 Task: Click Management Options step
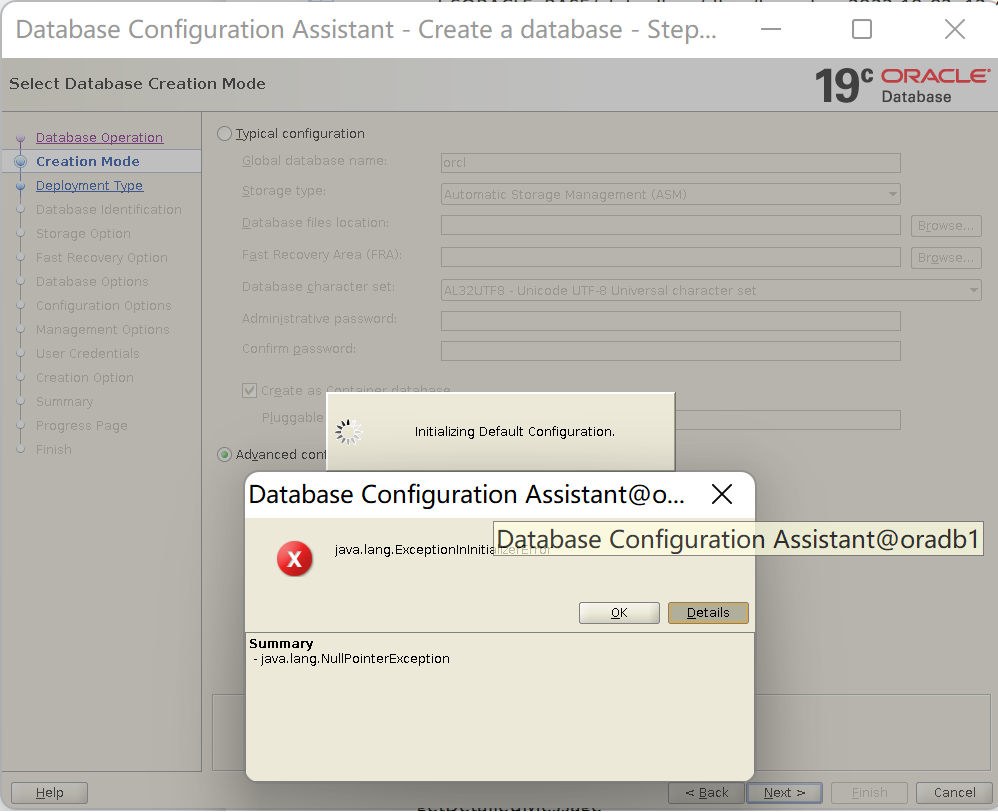[102, 330]
